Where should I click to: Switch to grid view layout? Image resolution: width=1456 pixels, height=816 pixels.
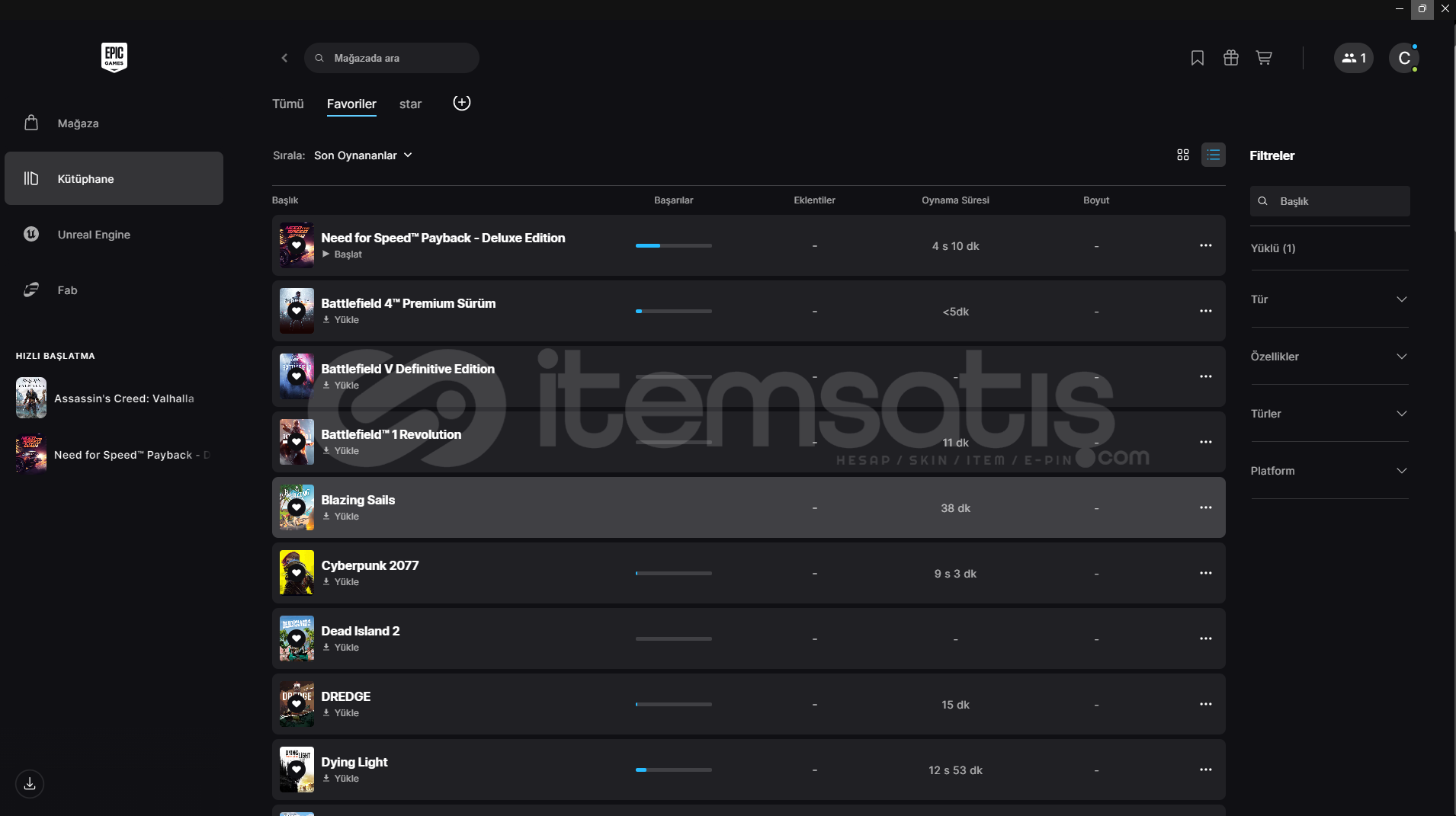point(1182,155)
